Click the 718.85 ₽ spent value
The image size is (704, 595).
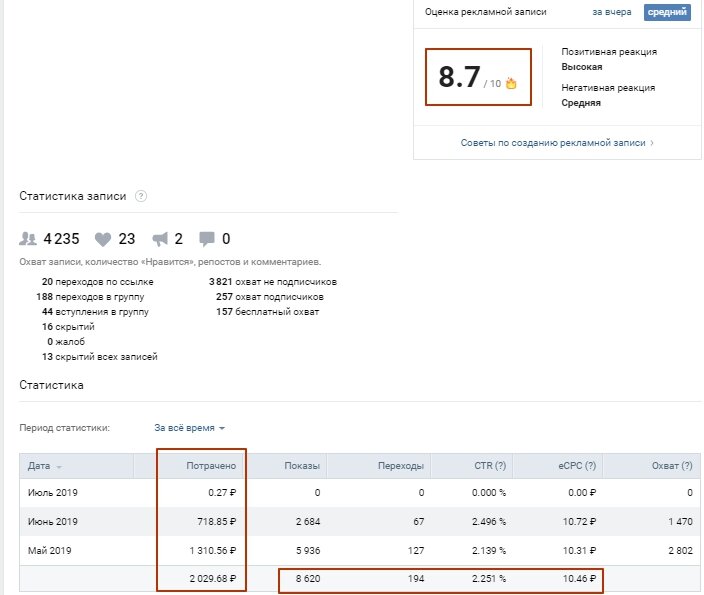point(217,522)
